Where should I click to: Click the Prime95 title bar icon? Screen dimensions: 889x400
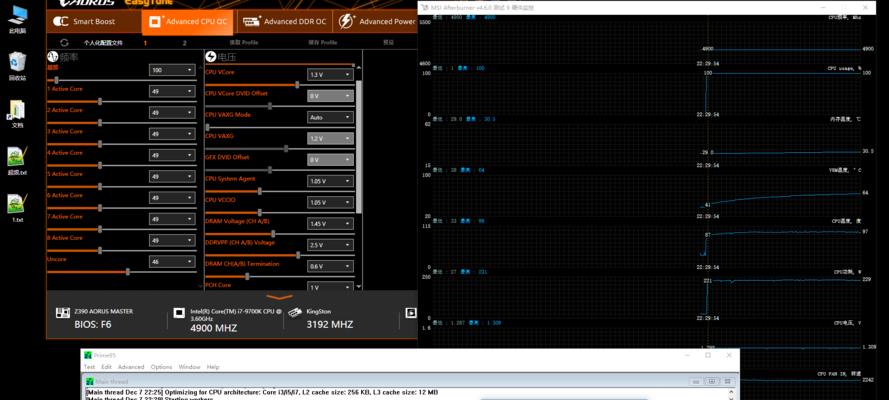(87, 355)
